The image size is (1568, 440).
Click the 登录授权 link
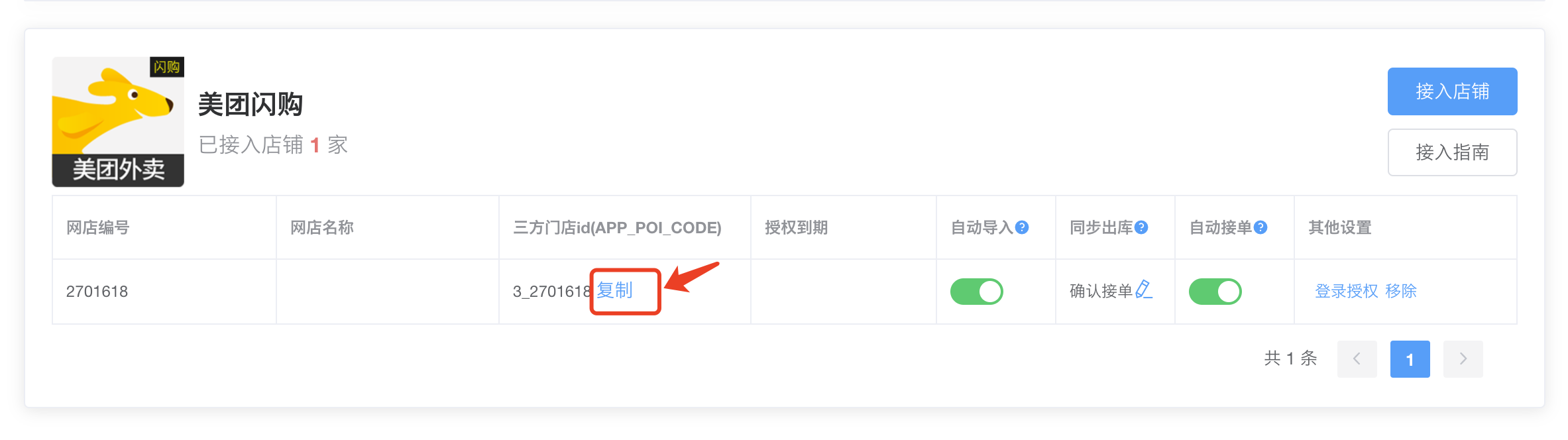tap(1346, 291)
